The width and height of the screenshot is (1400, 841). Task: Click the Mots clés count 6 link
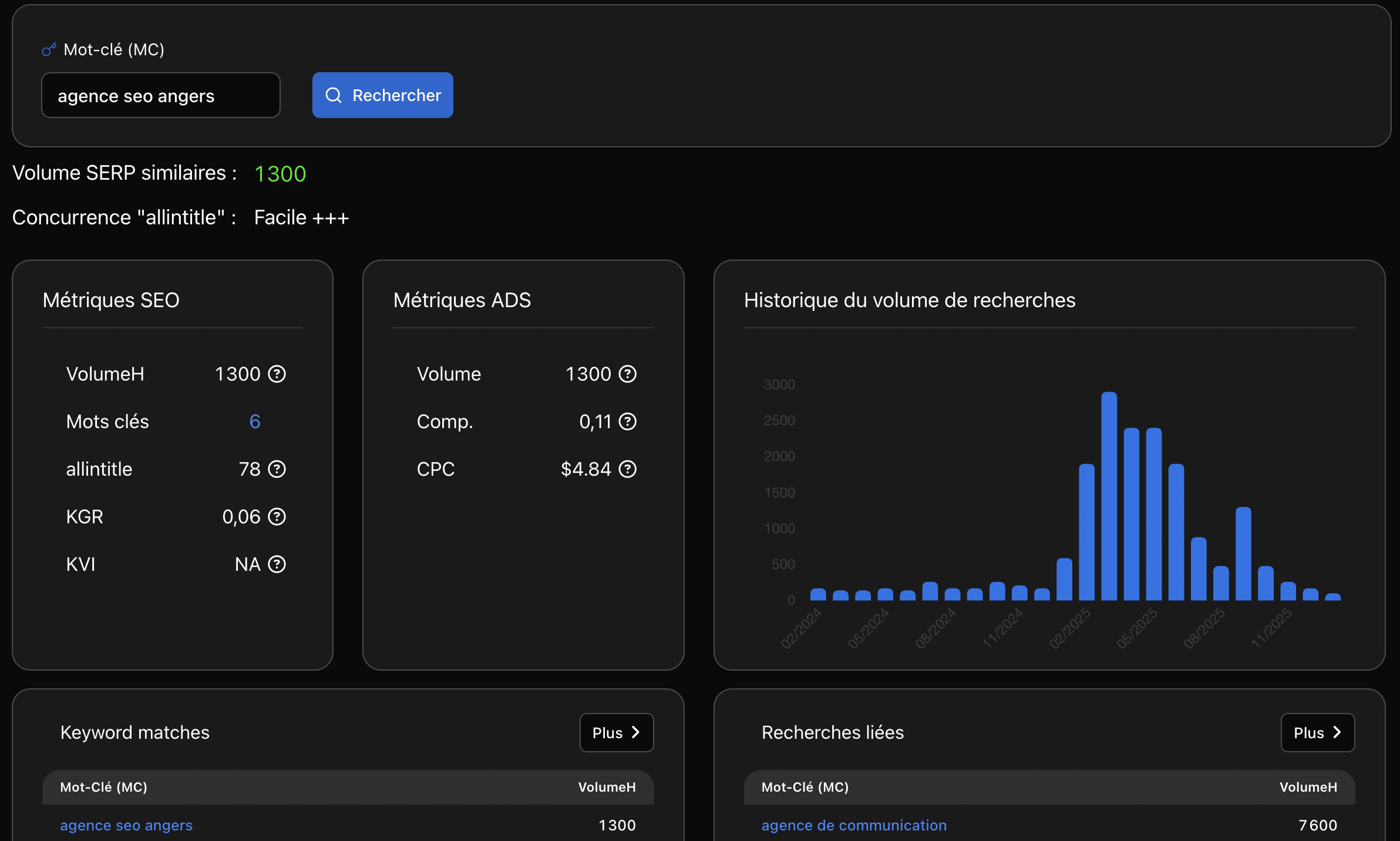[255, 422]
